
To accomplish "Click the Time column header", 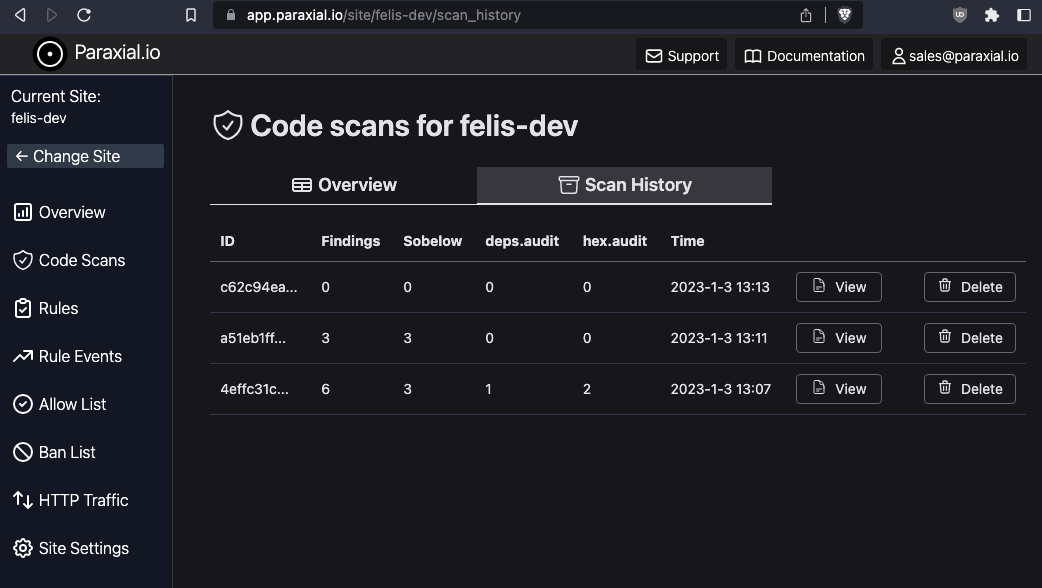I will click(687, 241).
